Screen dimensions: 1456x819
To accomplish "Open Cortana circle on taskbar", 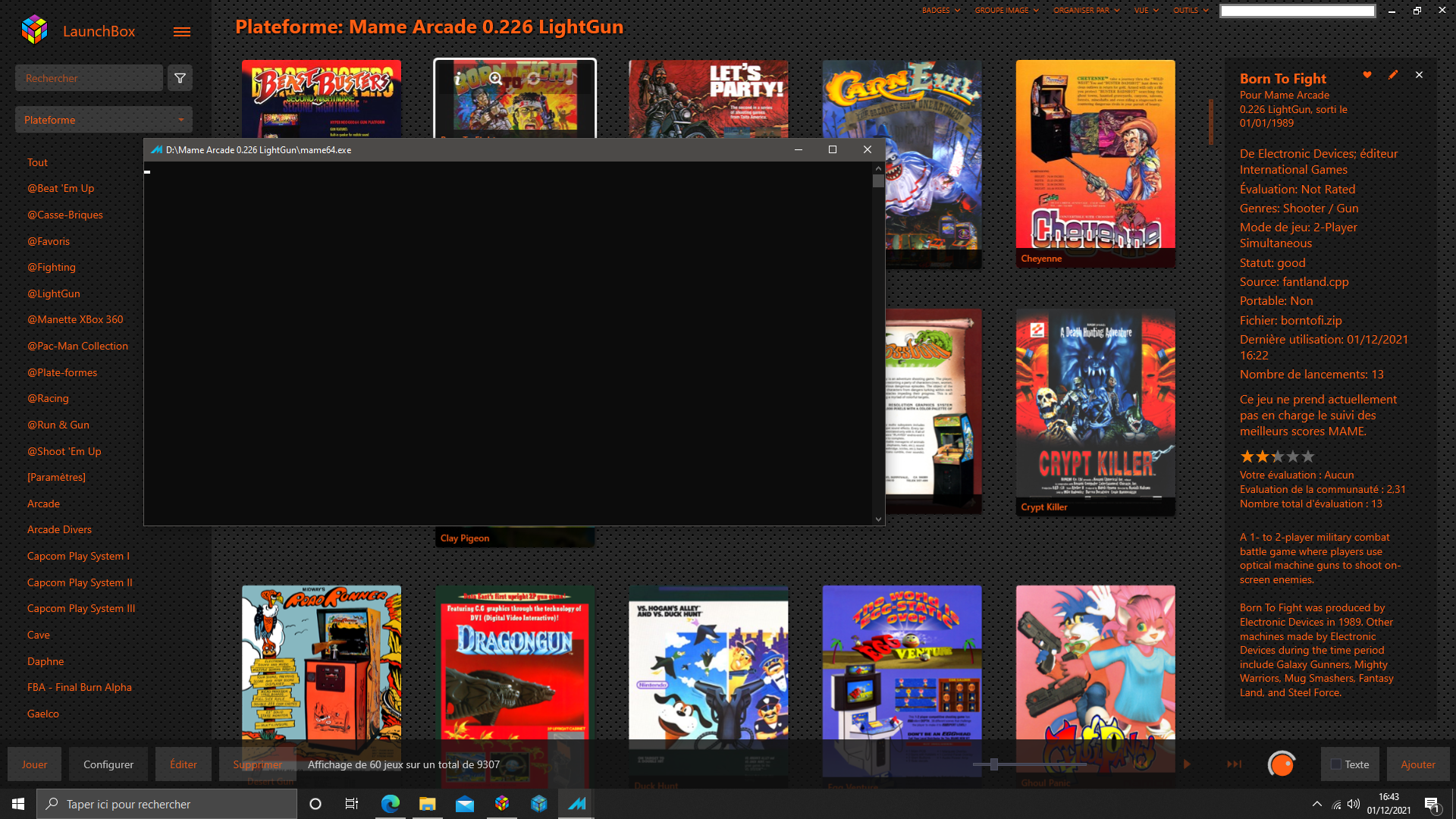I will coord(315,804).
